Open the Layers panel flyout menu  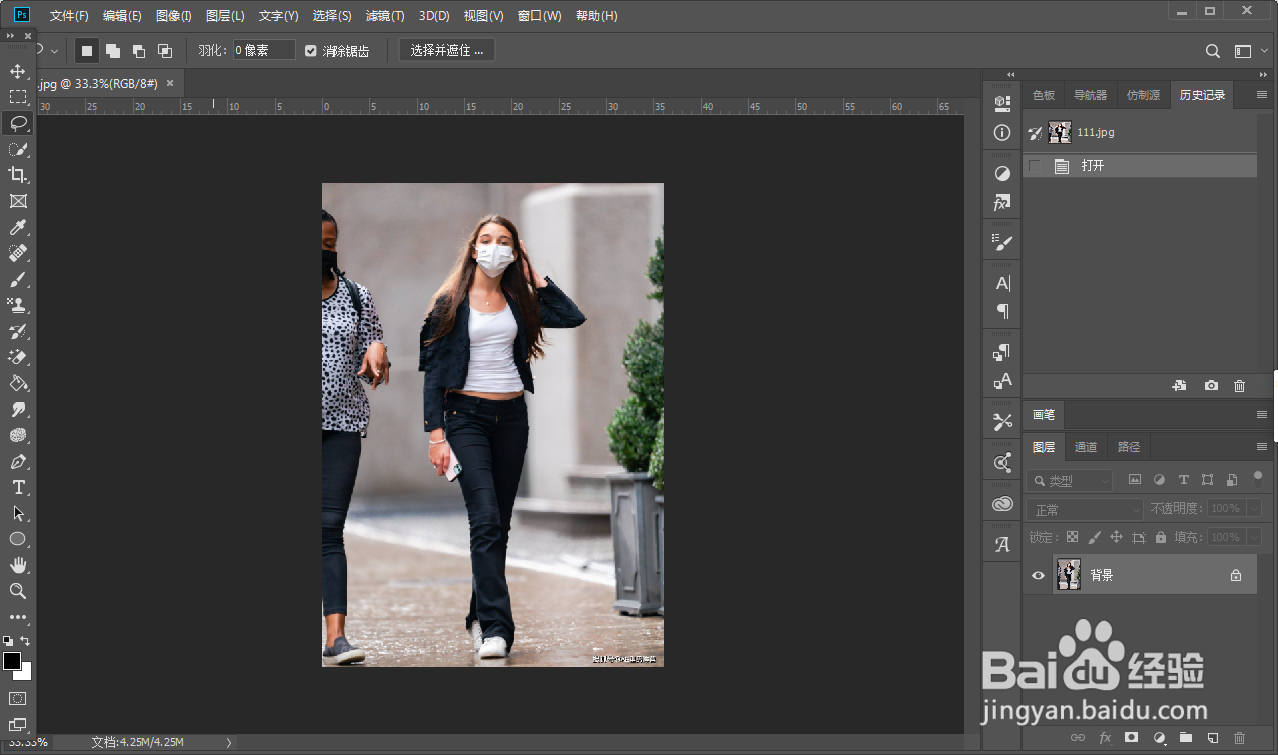click(1260, 446)
